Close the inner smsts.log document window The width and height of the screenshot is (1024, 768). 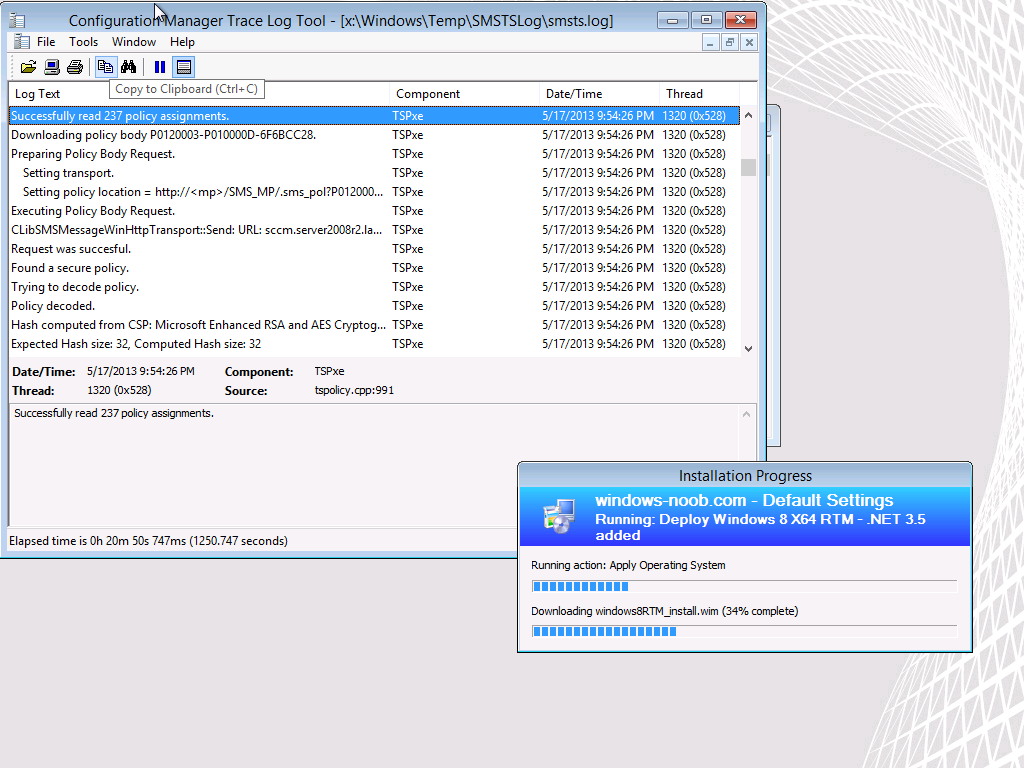749,42
